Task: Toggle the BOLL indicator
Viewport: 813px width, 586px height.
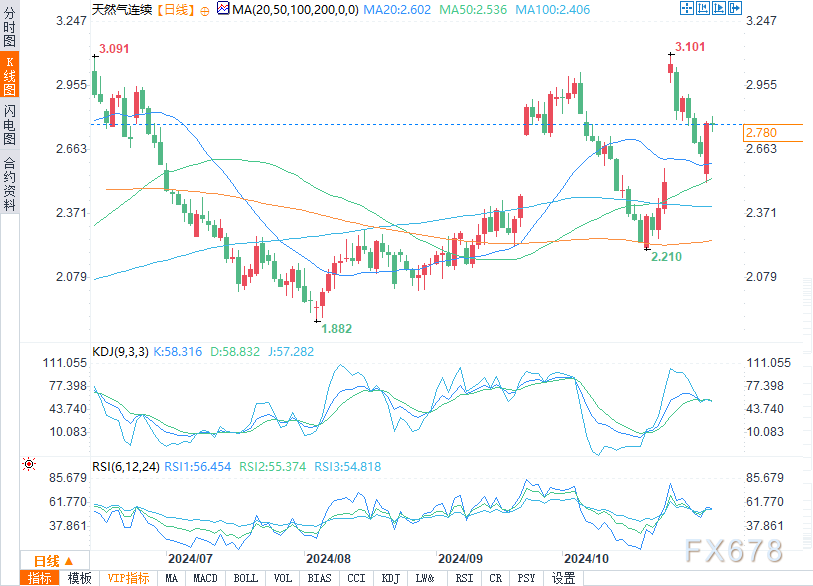Action: pyautogui.click(x=245, y=578)
